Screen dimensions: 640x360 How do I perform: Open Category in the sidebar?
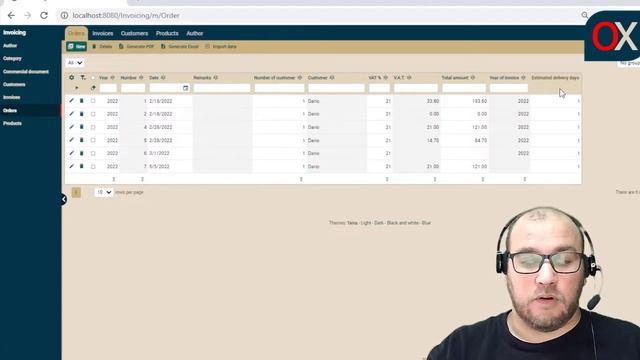12,58
